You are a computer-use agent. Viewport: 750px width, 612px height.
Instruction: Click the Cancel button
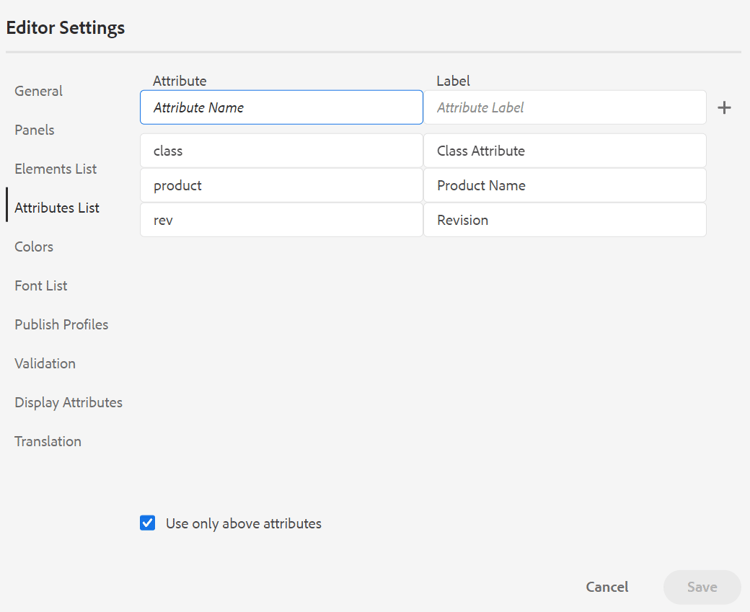click(x=607, y=587)
